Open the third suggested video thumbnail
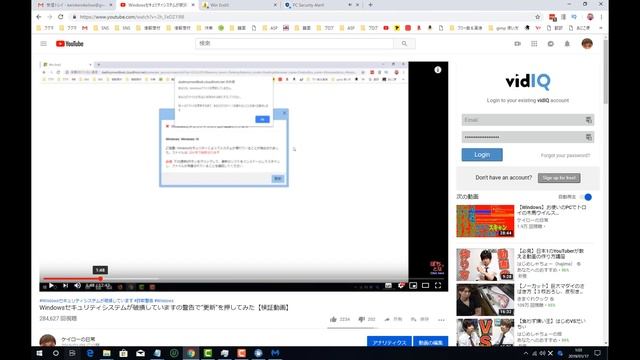 click(485, 300)
